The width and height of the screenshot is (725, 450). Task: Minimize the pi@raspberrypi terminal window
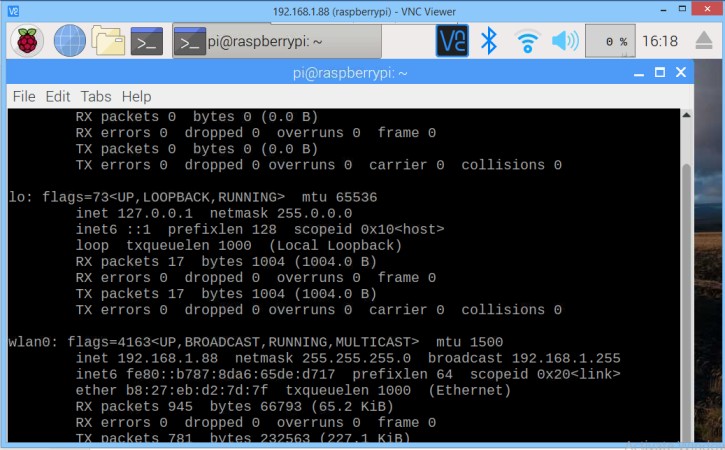(x=639, y=73)
